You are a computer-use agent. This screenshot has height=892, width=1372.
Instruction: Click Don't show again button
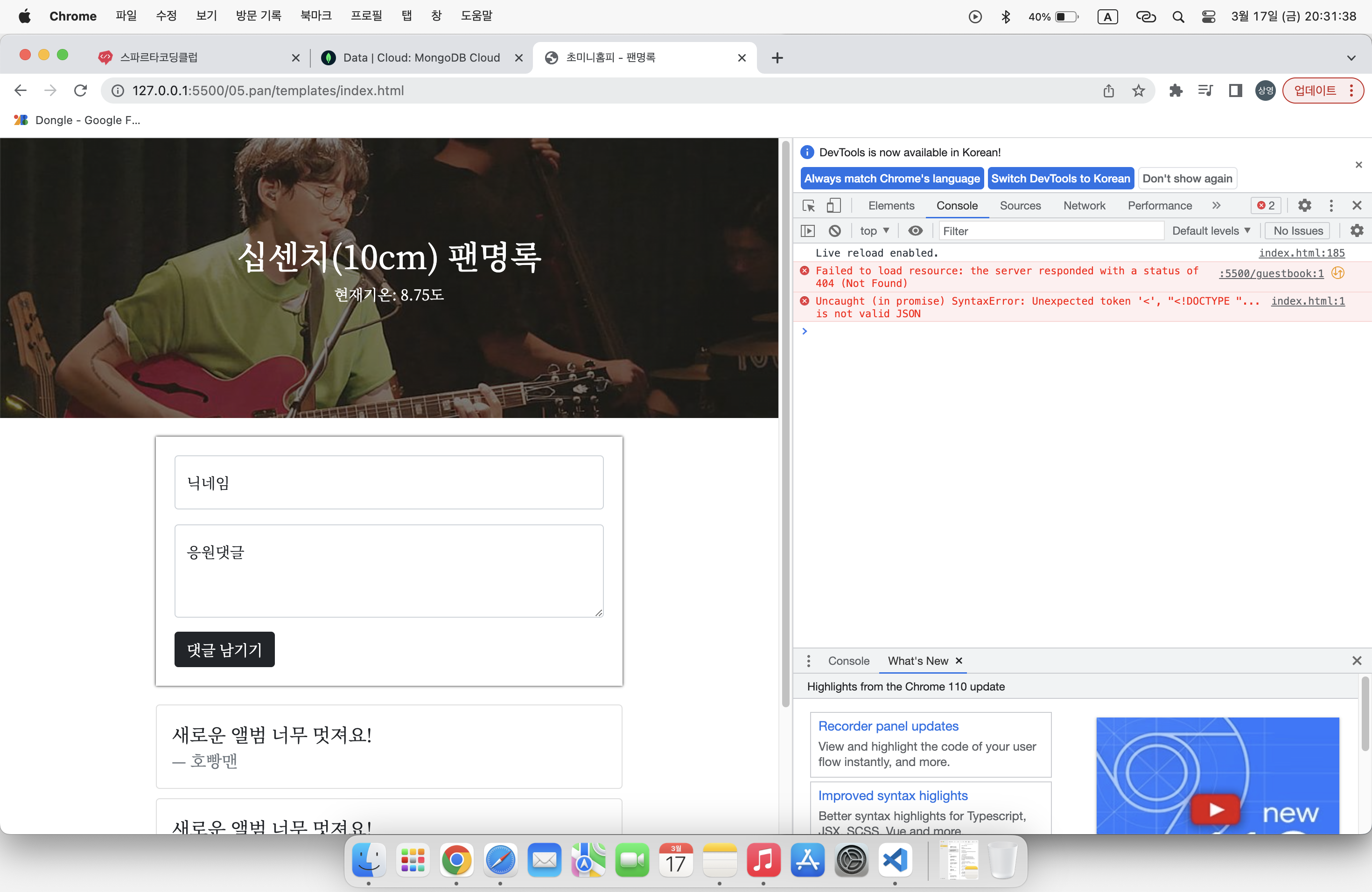(x=1188, y=179)
